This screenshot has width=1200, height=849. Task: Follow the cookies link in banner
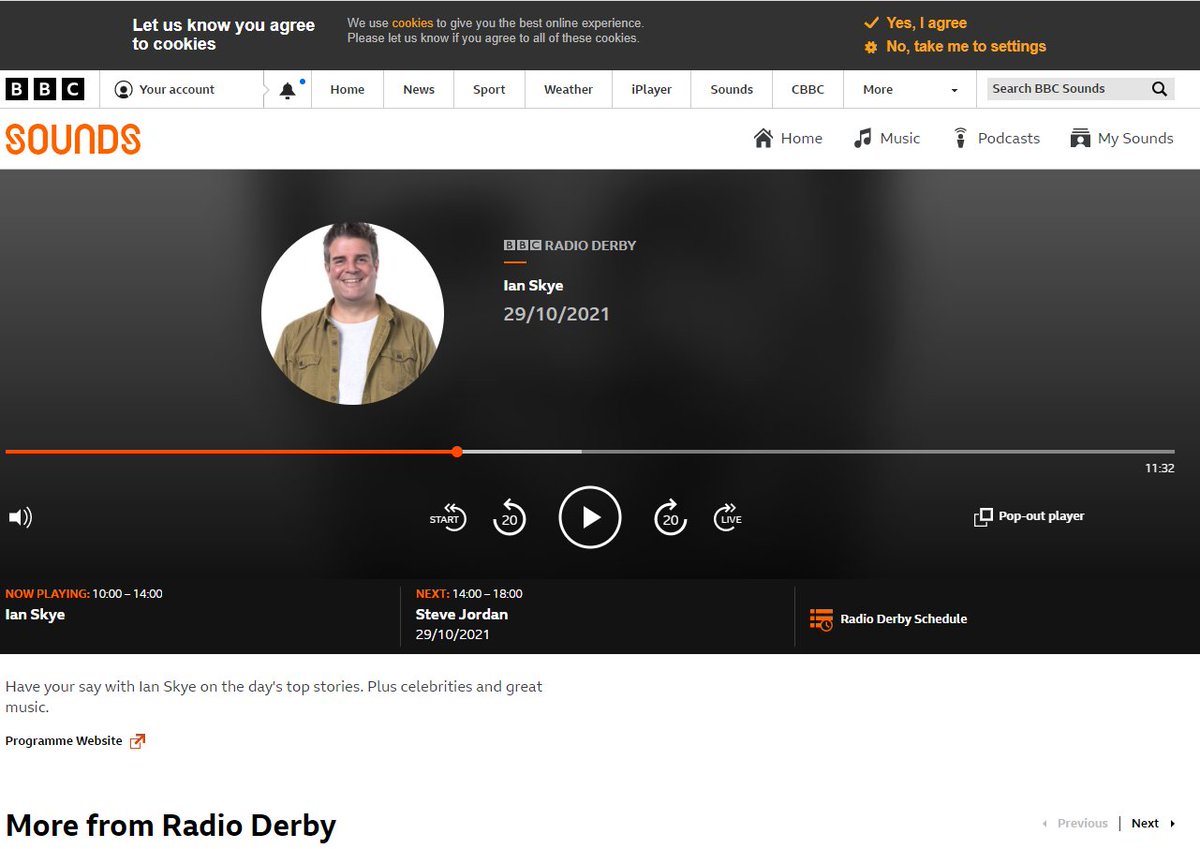[412, 23]
